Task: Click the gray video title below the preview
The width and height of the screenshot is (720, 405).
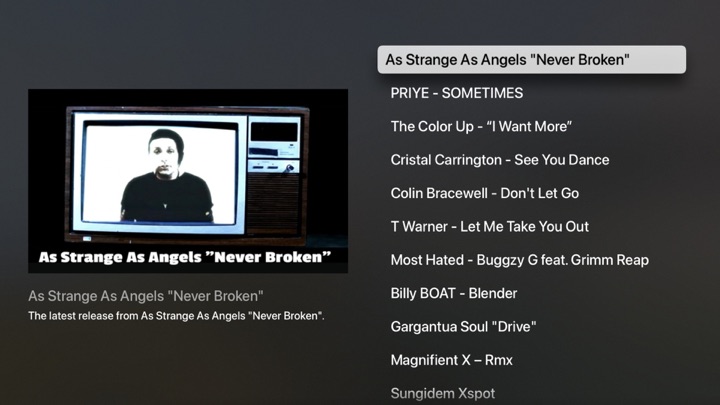Action: (x=146, y=296)
